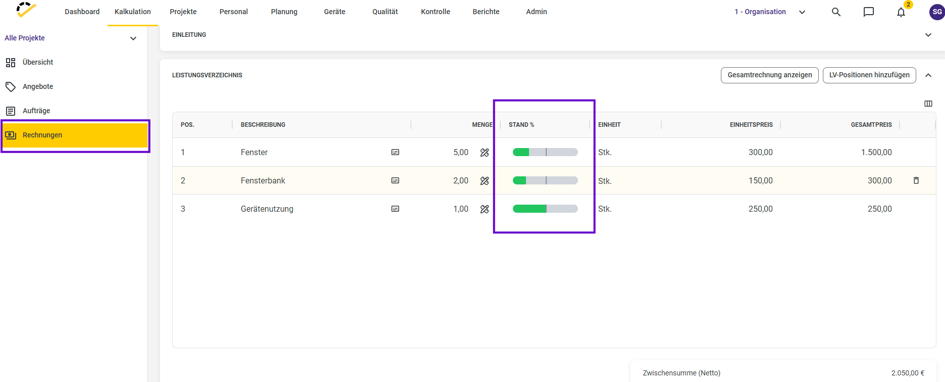
Task: Open Angebote in the sidebar
Action: click(37, 87)
